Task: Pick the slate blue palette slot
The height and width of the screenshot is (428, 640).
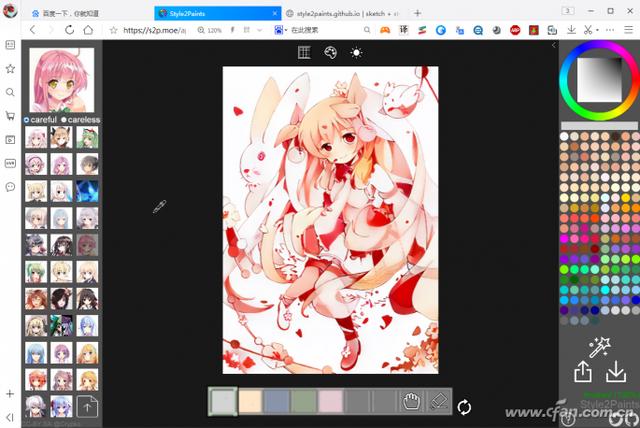Action: tap(277, 401)
